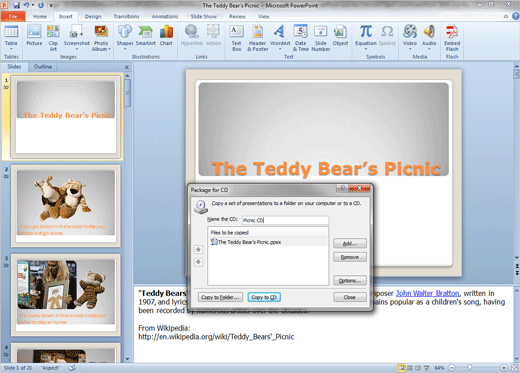
Task: Move file down in Package for CD list
Action: click(x=198, y=262)
